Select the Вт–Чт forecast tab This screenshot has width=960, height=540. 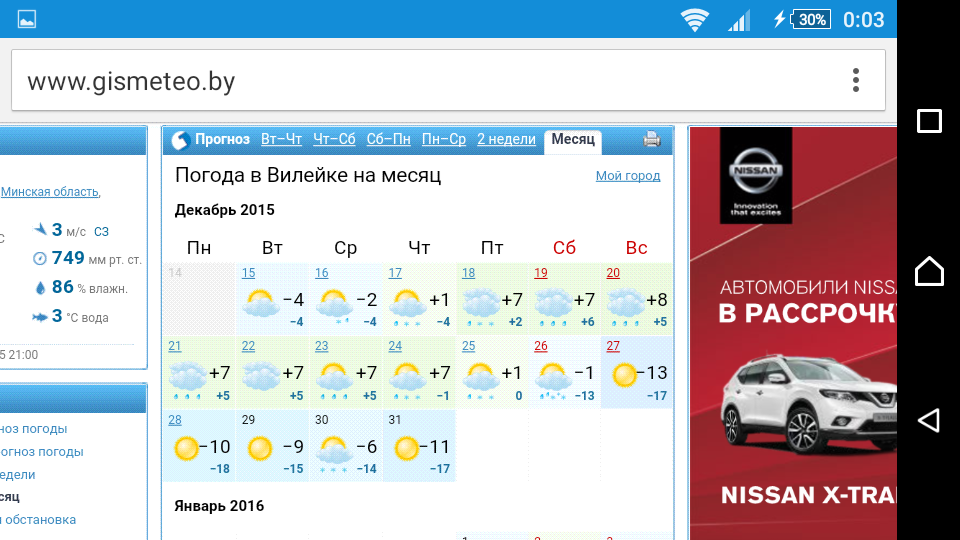(x=281, y=140)
